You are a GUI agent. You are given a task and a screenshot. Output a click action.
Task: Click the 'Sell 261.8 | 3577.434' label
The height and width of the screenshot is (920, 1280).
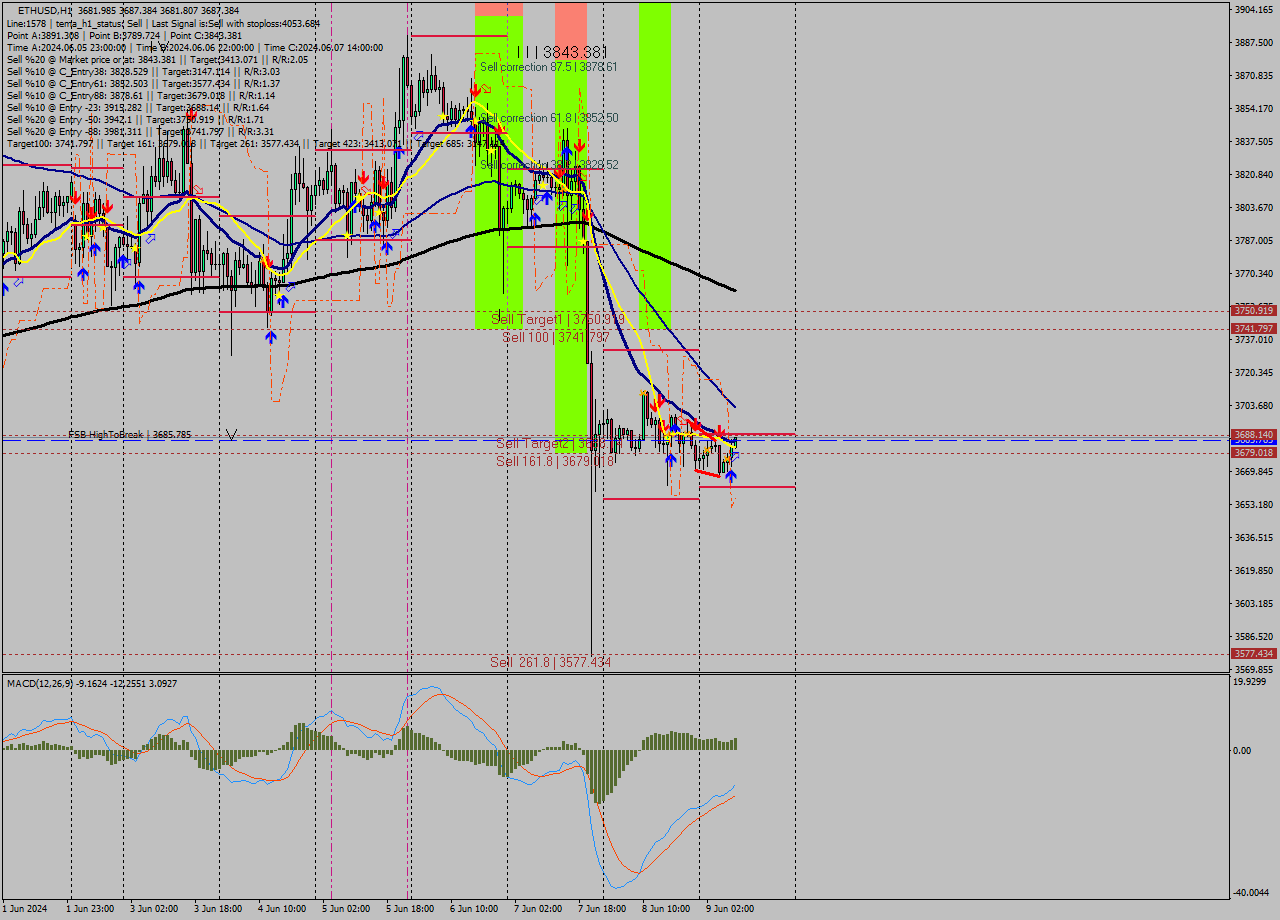[x=550, y=662]
